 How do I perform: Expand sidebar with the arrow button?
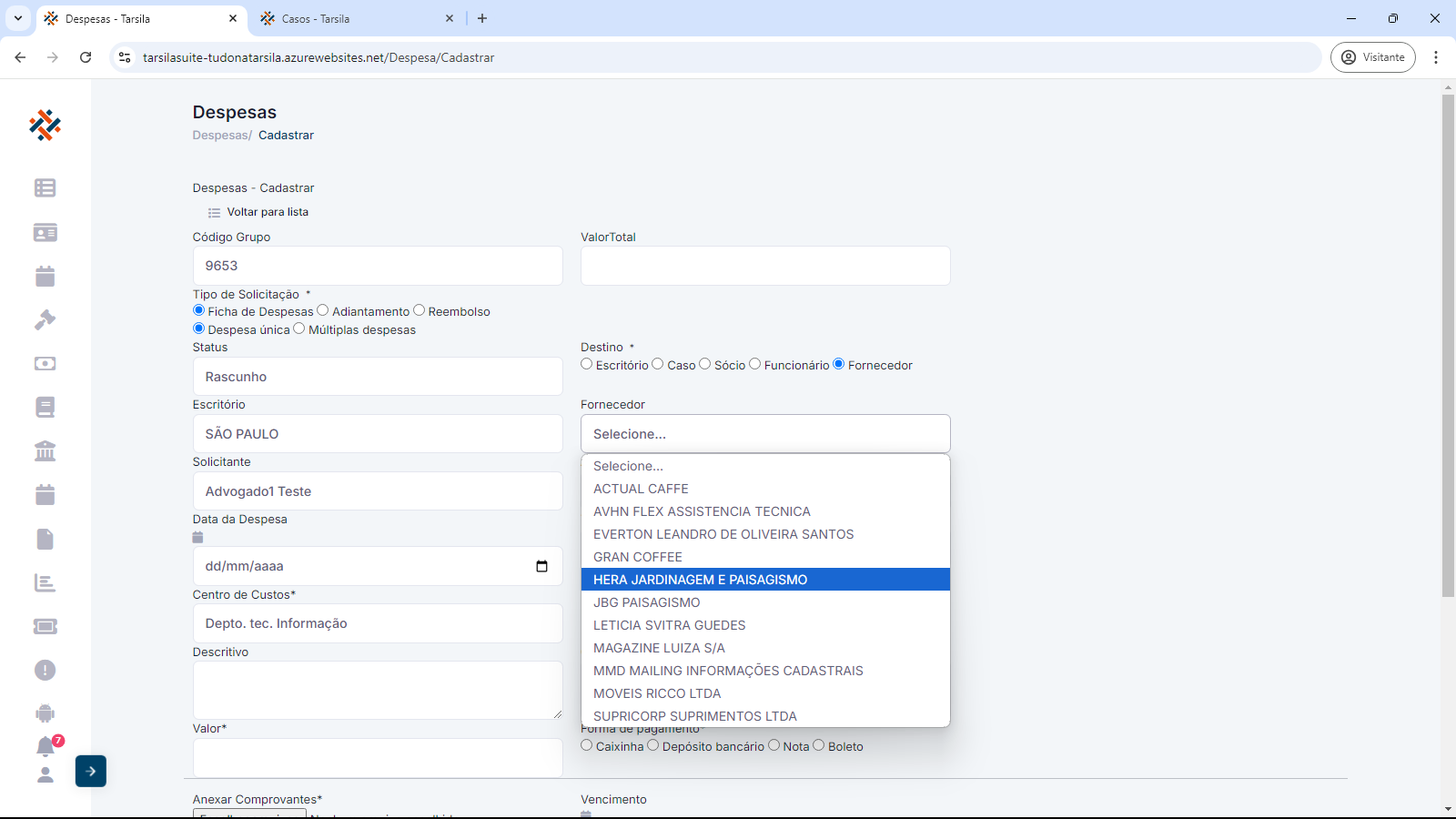(91, 771)
